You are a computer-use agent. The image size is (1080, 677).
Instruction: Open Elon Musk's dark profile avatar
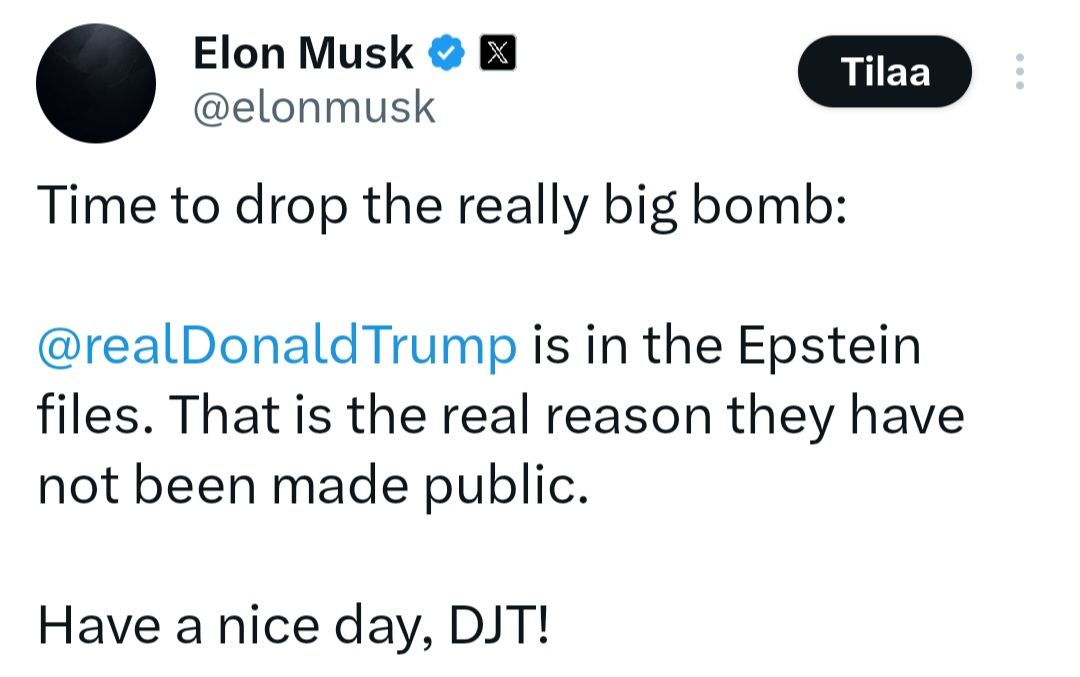pos(96,83)
